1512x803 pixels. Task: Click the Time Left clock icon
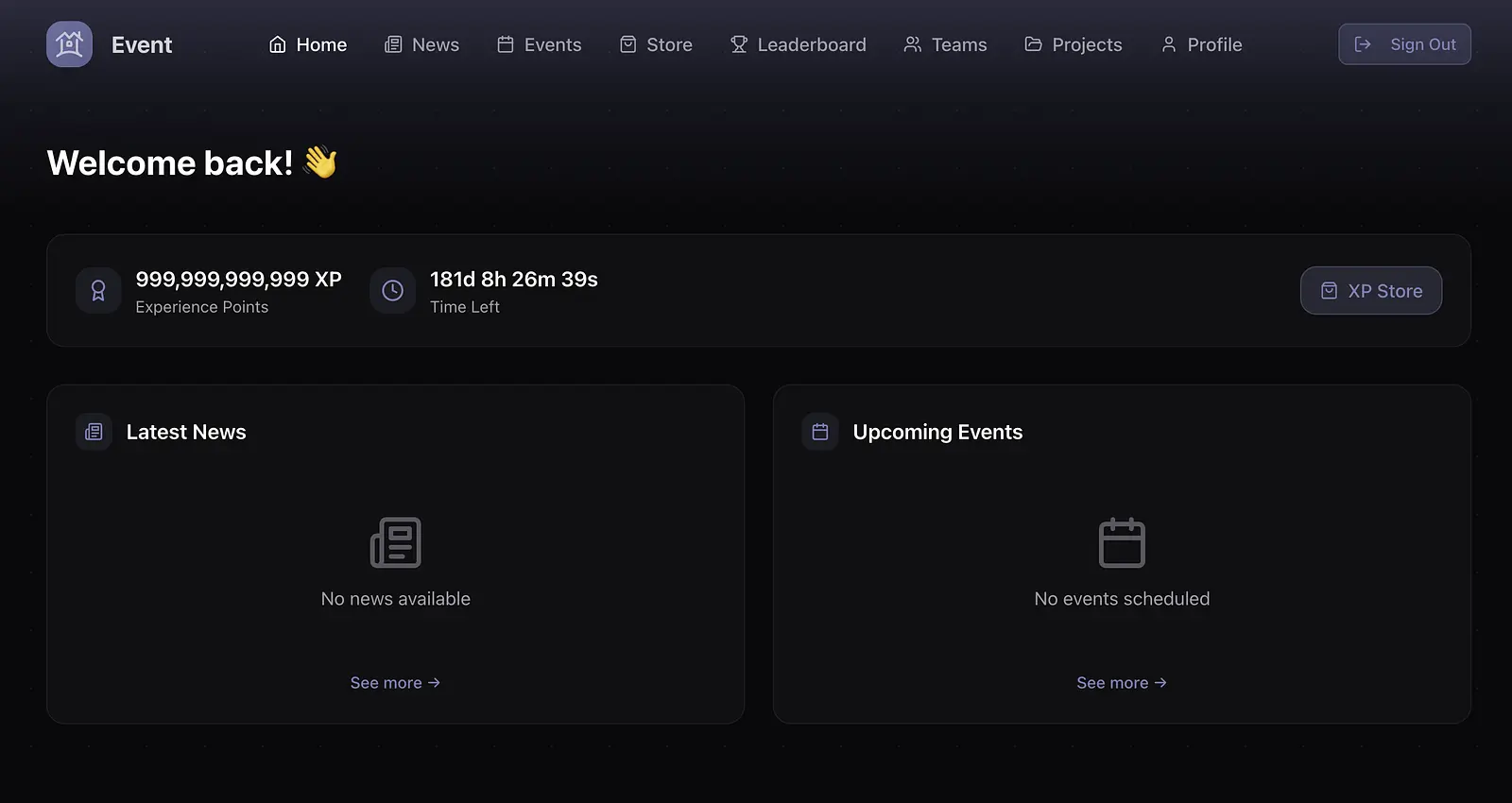click(x=392, y=291)
